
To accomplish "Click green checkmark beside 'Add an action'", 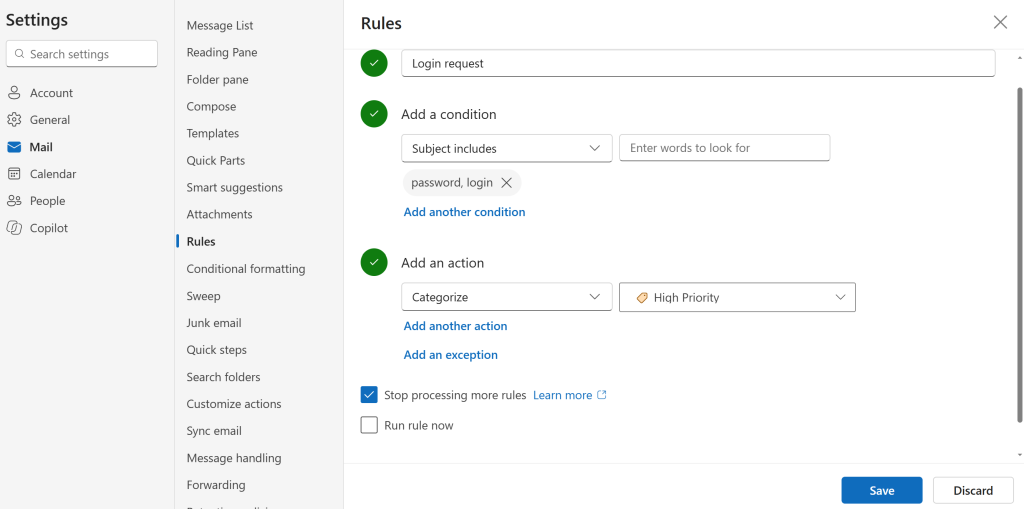I will point(374,263).
